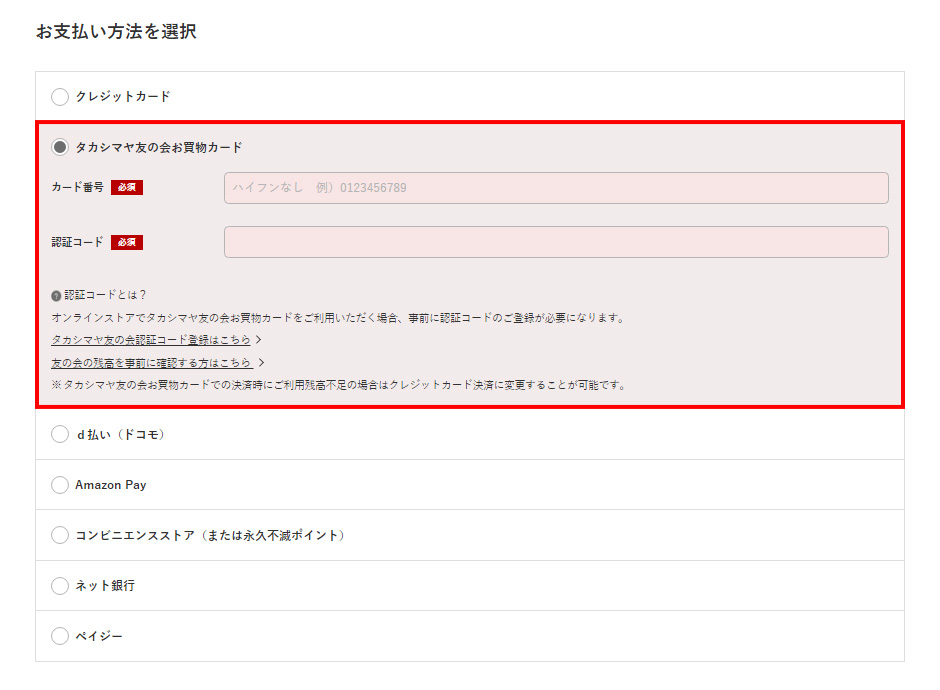
Task: Click the arrow after 認証コード登録はこちら
Action: pyautogui.click(x=258, y=339)
